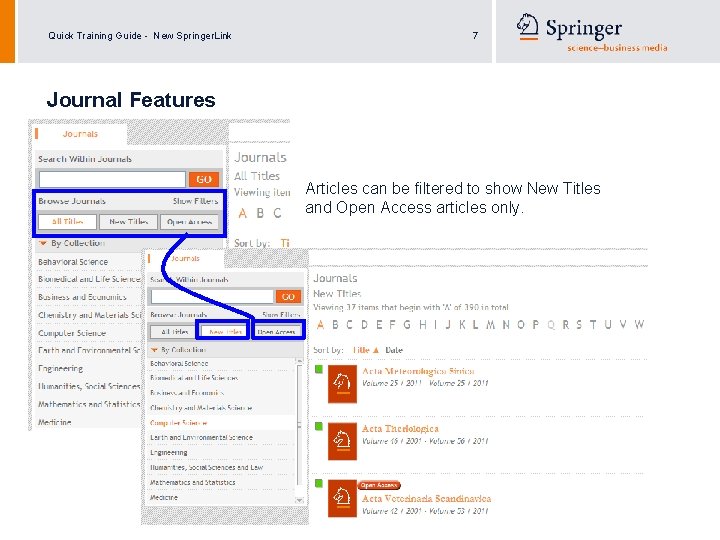The image size is (720, 540).
Task: Click green access square beside Acta Theriologica
Action: click(x=319, y=427)
